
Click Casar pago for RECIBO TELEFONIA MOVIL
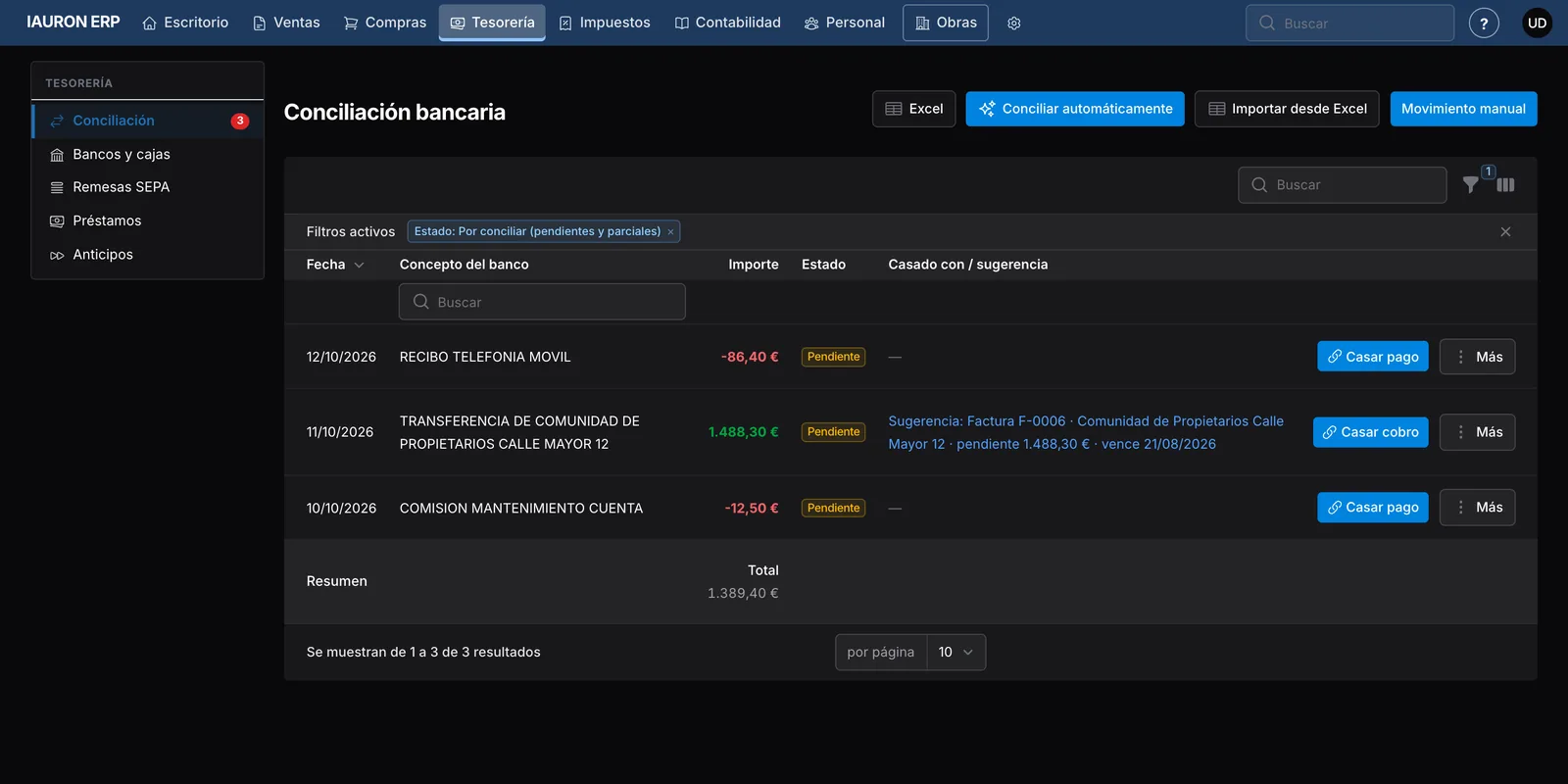(x=1373, y=357)
